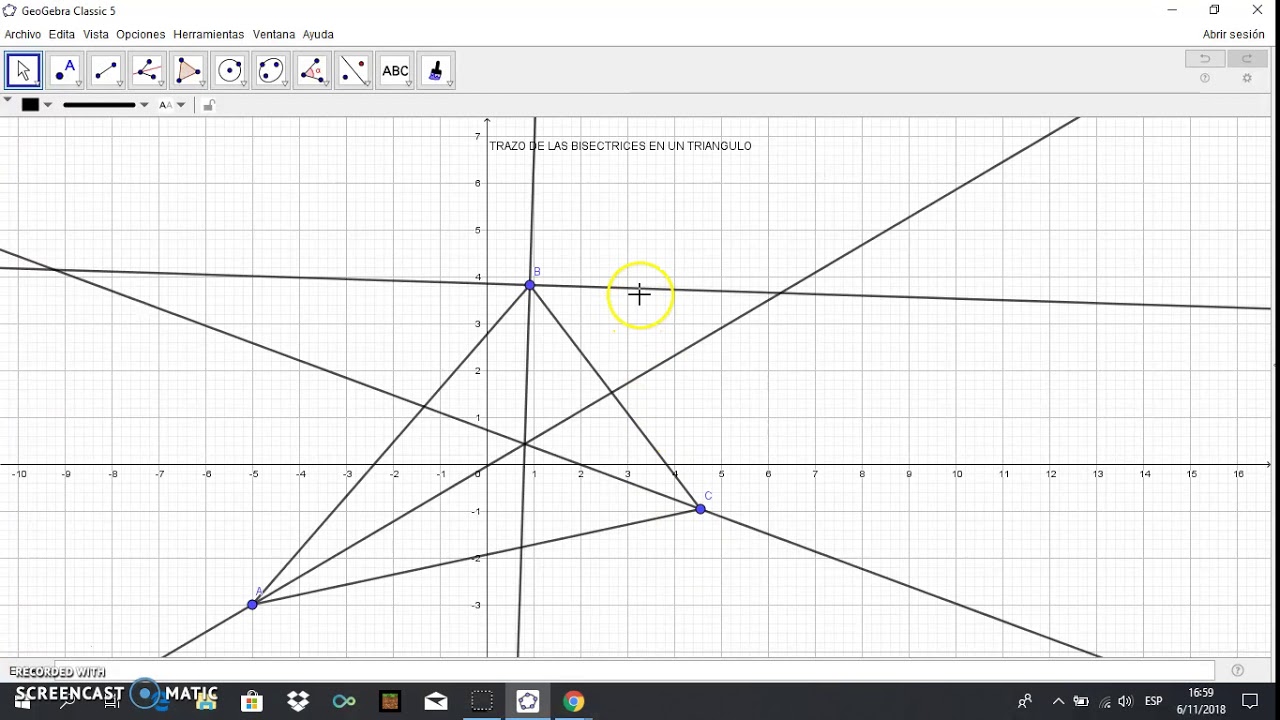Open the input bar help icon
The width and height of the screenshot is (1280, 720).
tap(1238, 671)
